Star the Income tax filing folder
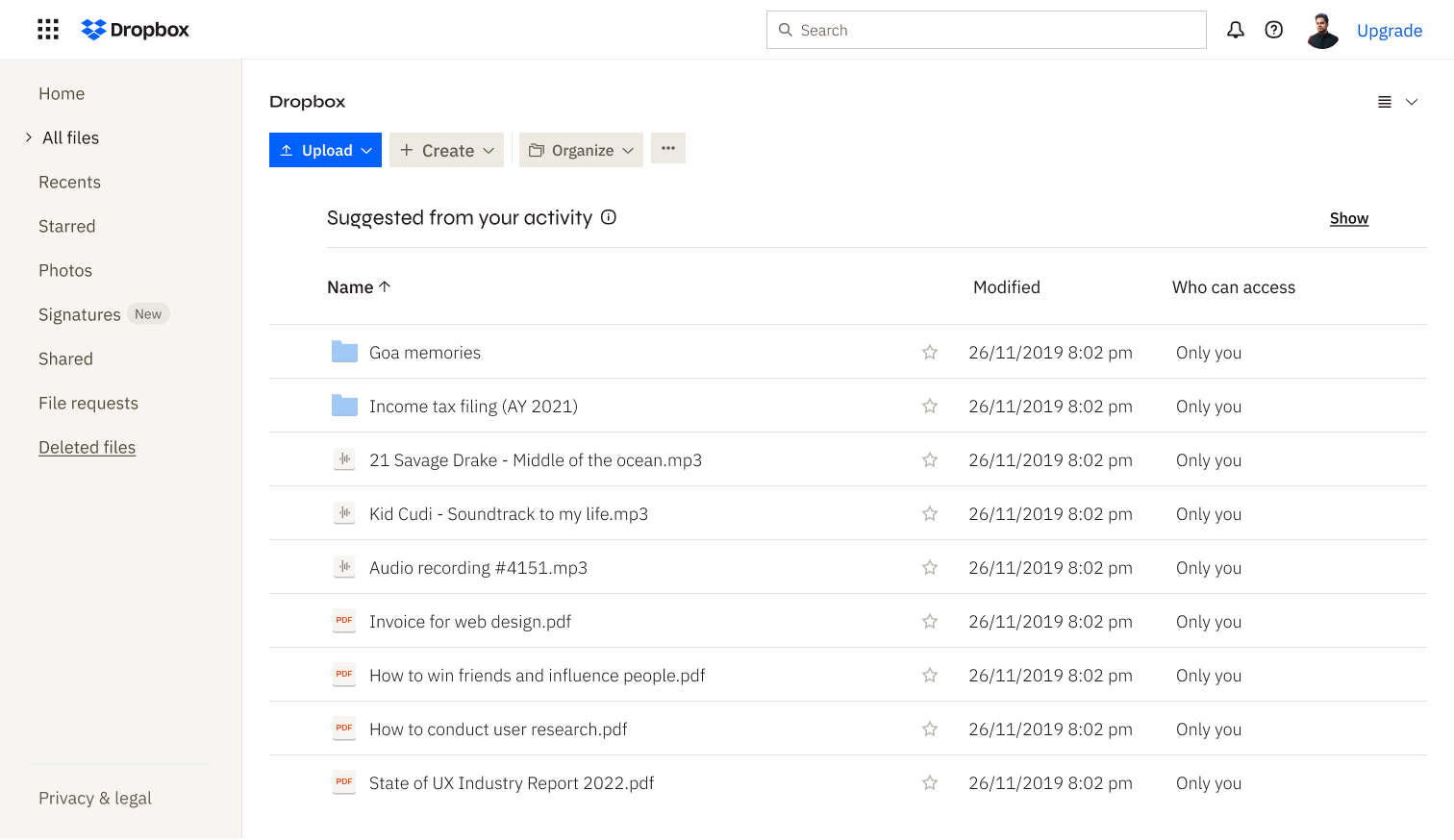Screen dimensions: 1454x840 [x=930, y=406]
